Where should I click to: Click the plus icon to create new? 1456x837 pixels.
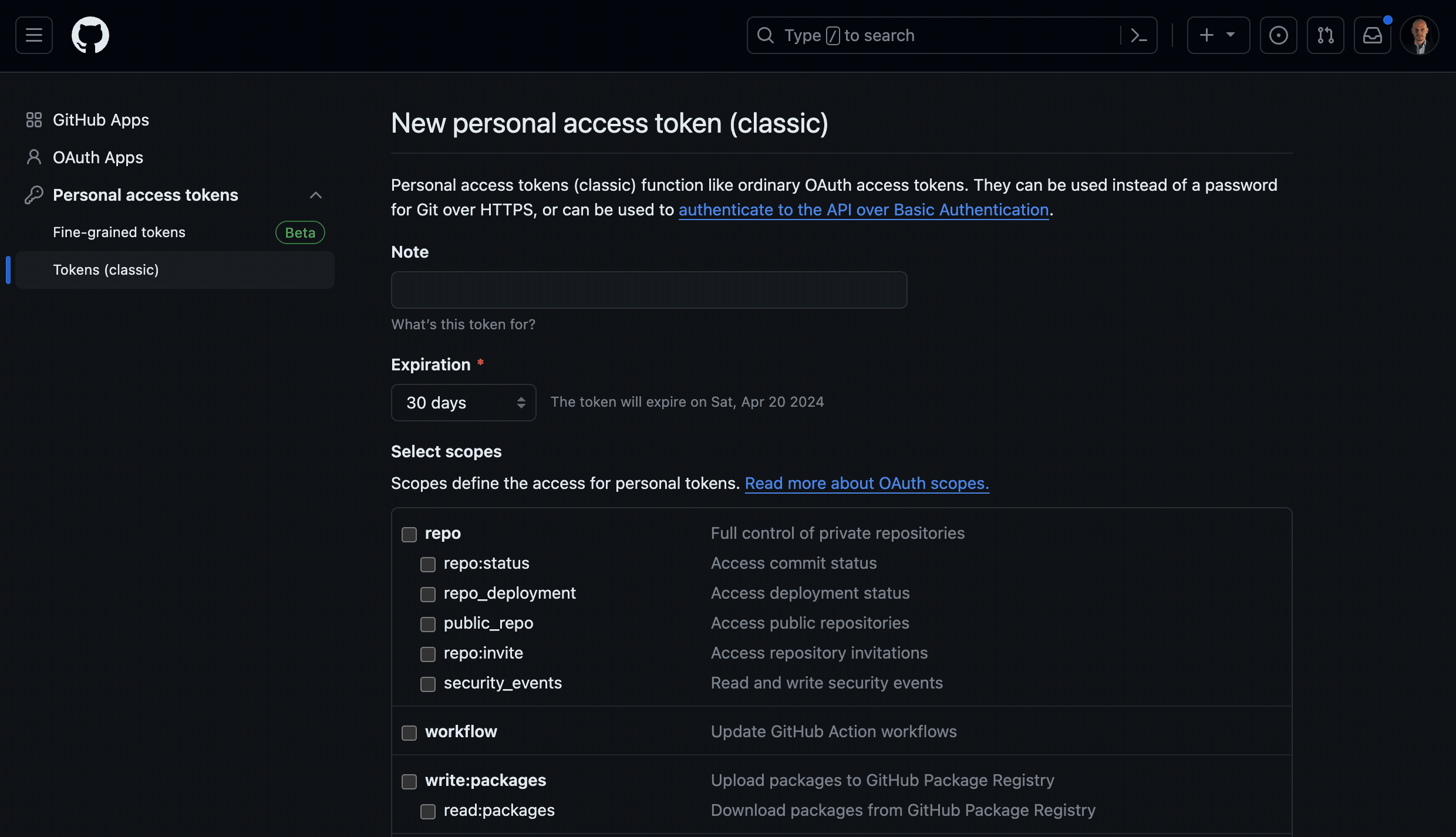click(x=1206, y=35)
